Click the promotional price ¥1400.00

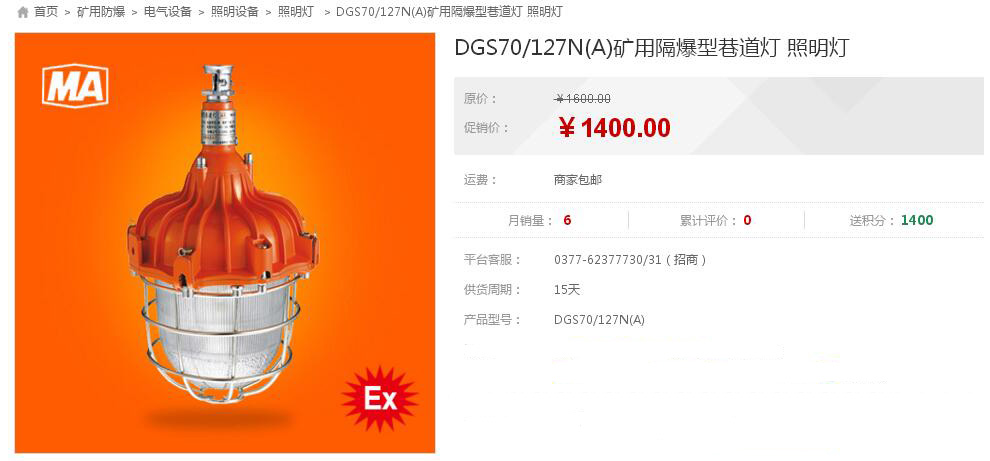pyautogui.click(x=614, y=128)
